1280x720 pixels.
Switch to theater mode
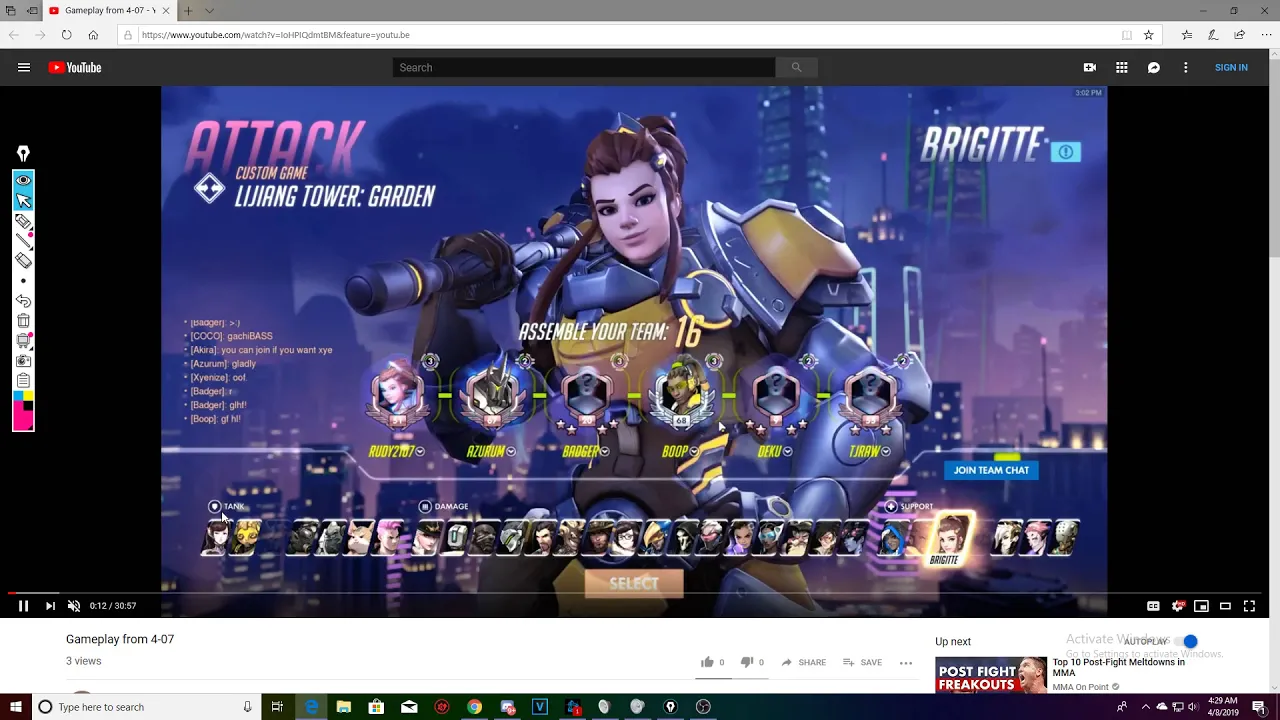(1225, 606)
